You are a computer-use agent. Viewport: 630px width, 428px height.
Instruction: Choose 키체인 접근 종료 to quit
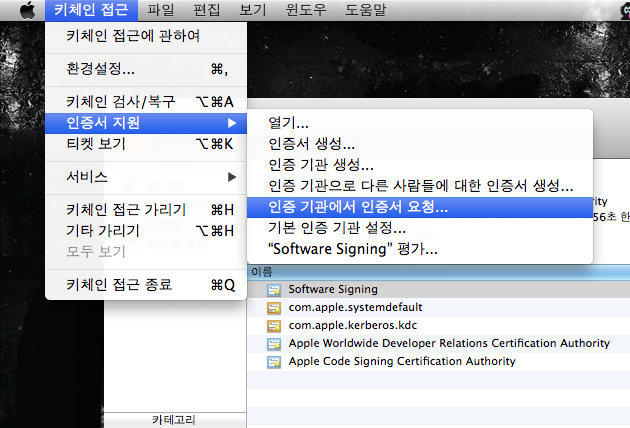146,285
